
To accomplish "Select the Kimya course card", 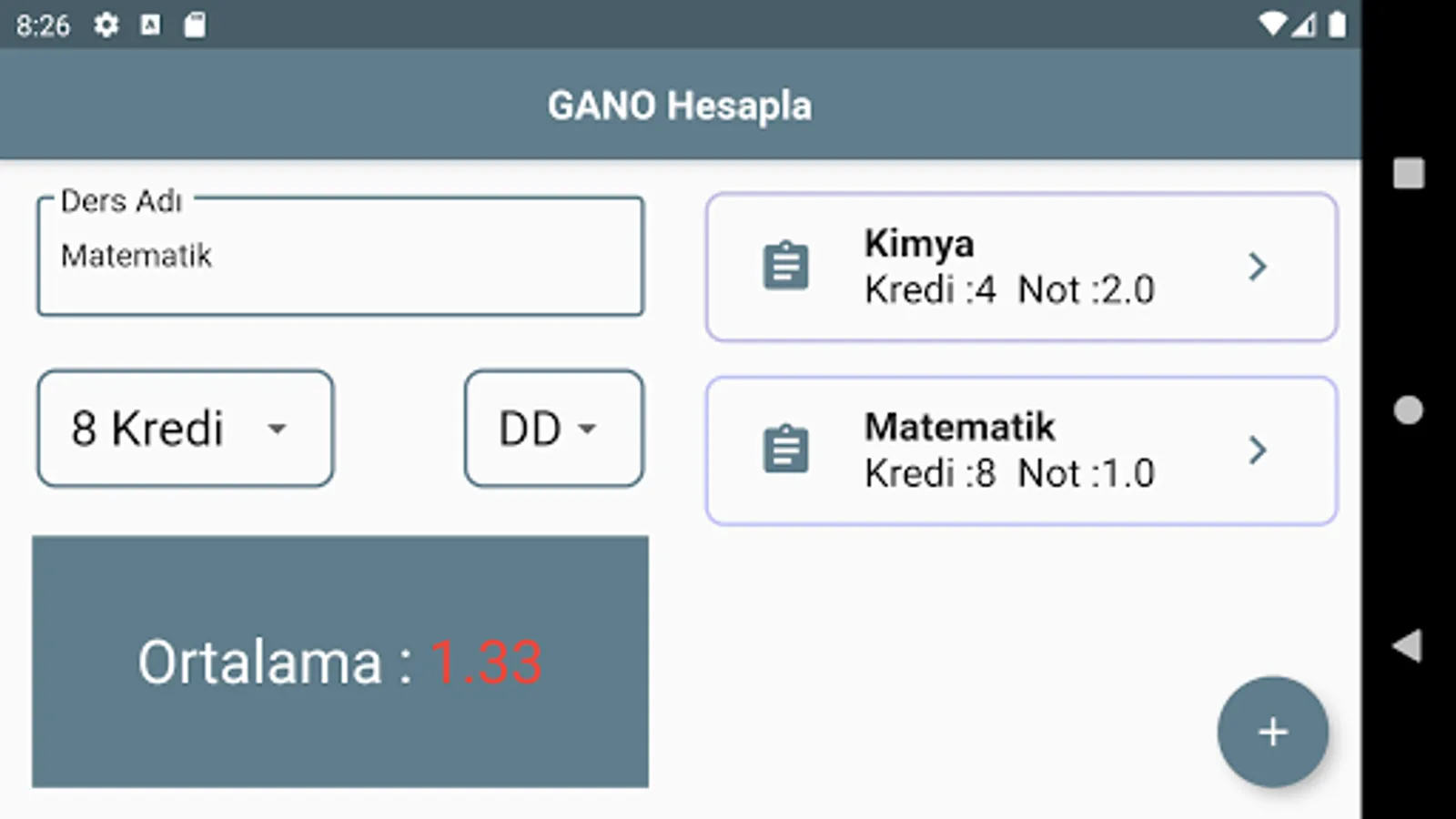I will click(x=1019, y=267).
